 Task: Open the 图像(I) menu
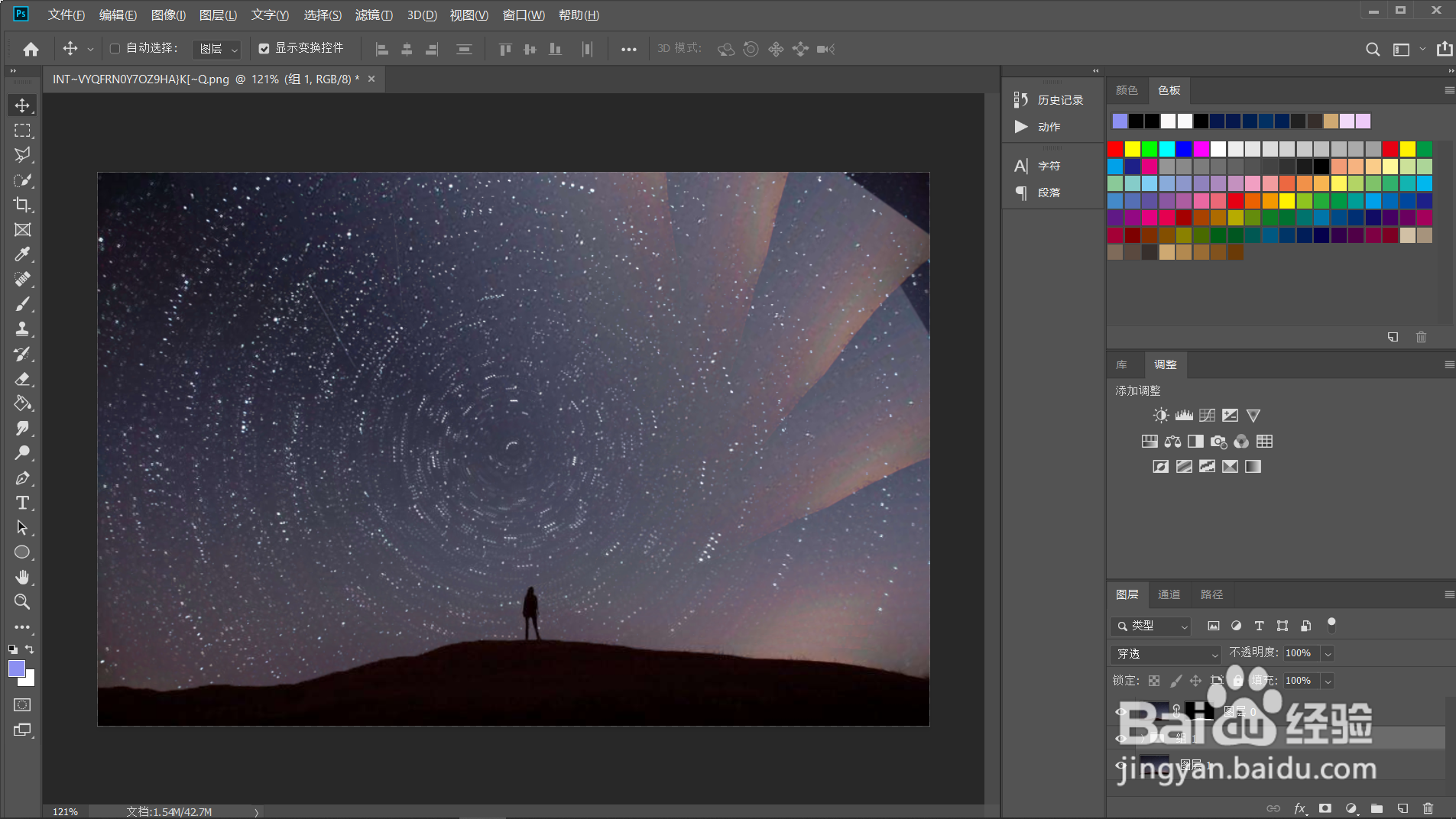168,15
